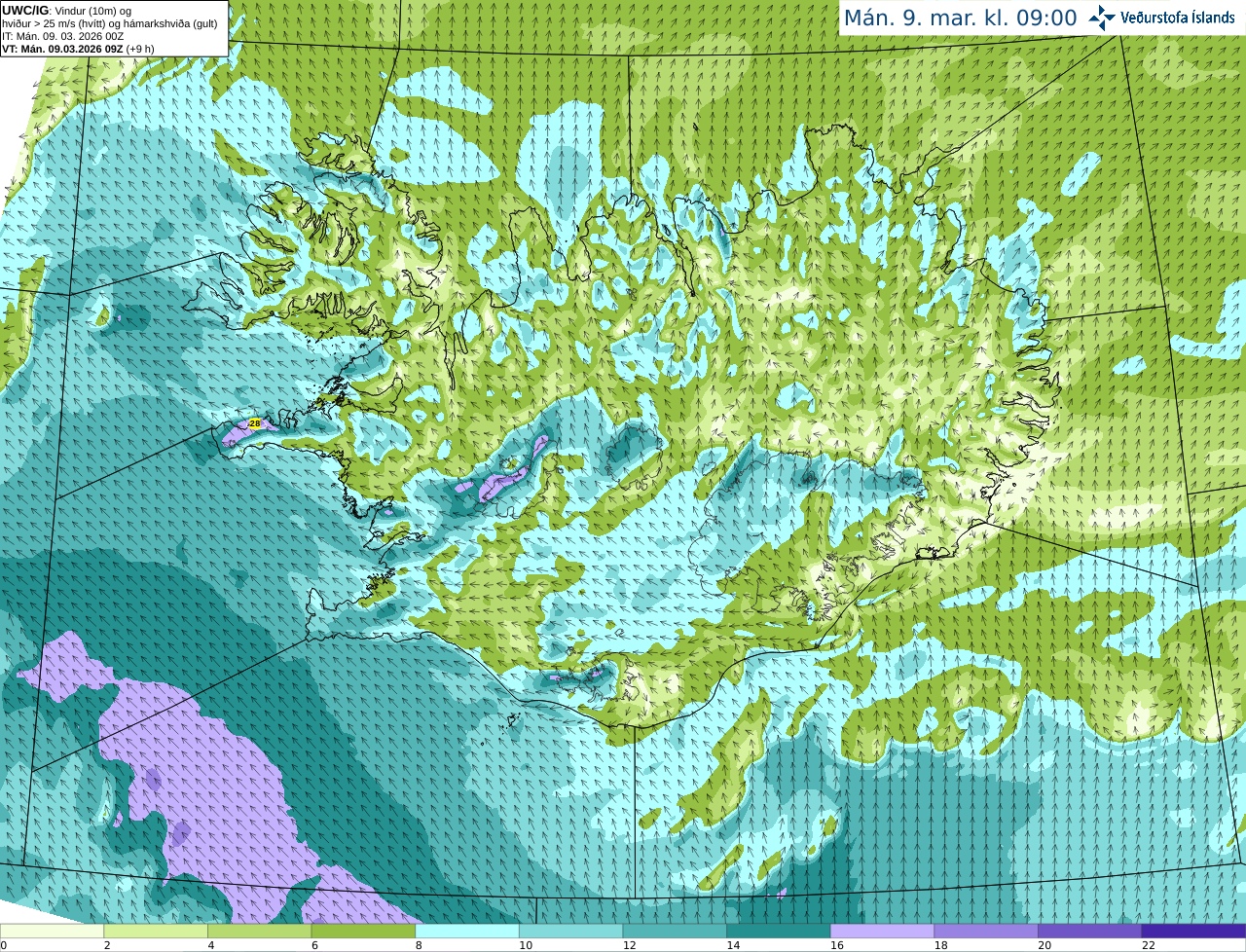
Task: Click the 'UWC/IG: Vindur (10m) og' title line
Action: pos(68,10)
